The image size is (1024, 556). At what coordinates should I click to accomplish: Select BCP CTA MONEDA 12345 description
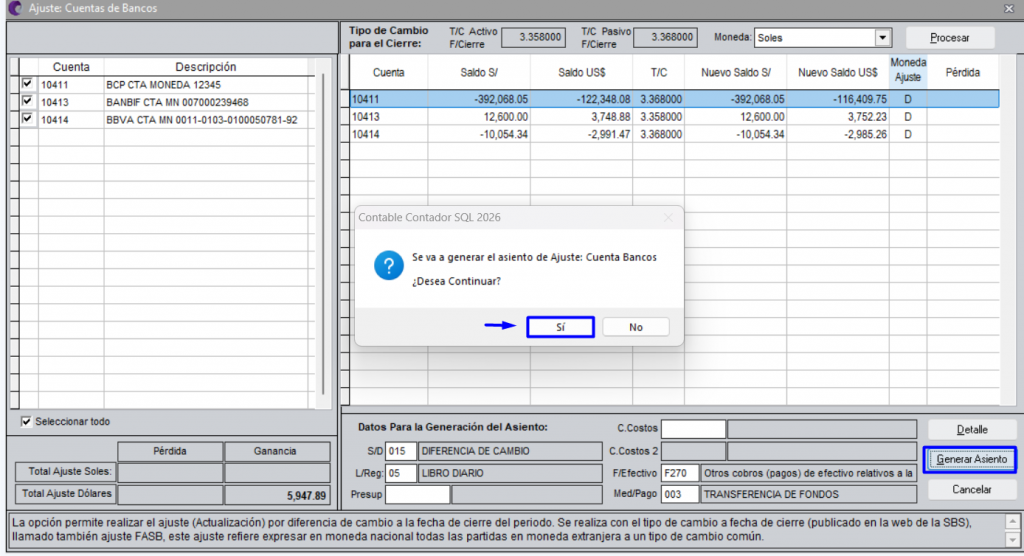coord(163,85)
